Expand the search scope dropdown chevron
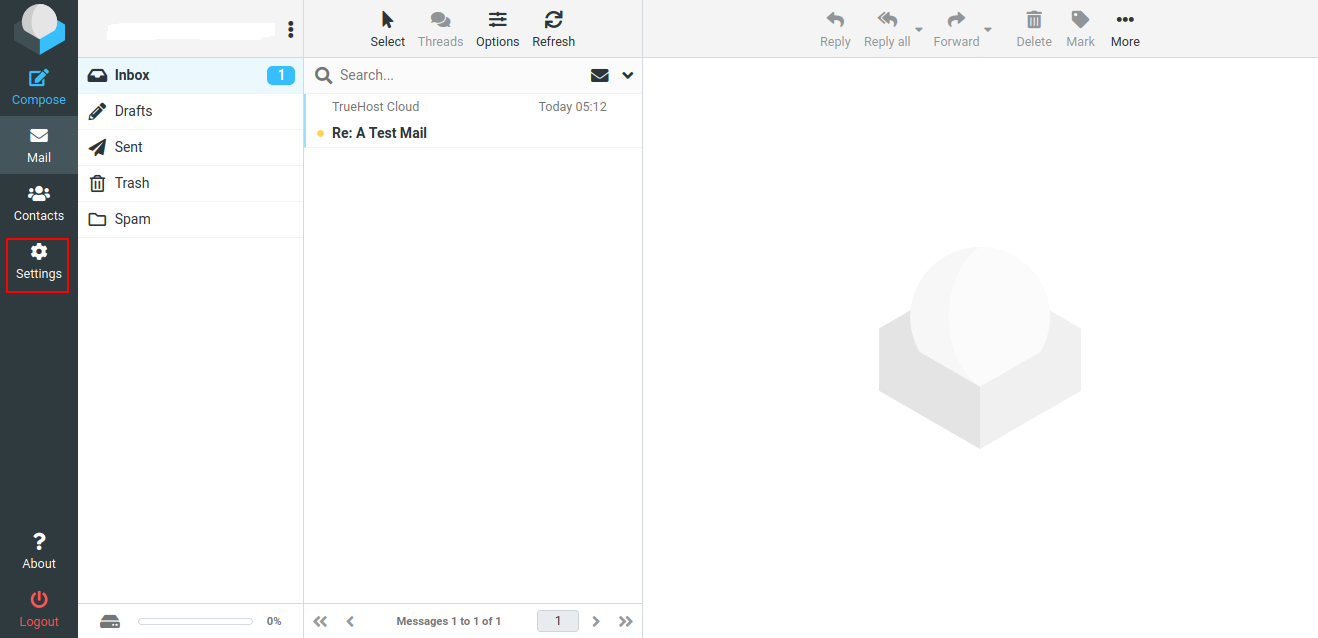The width and height of the screenshot is (1318, 638). pos(627,75)
